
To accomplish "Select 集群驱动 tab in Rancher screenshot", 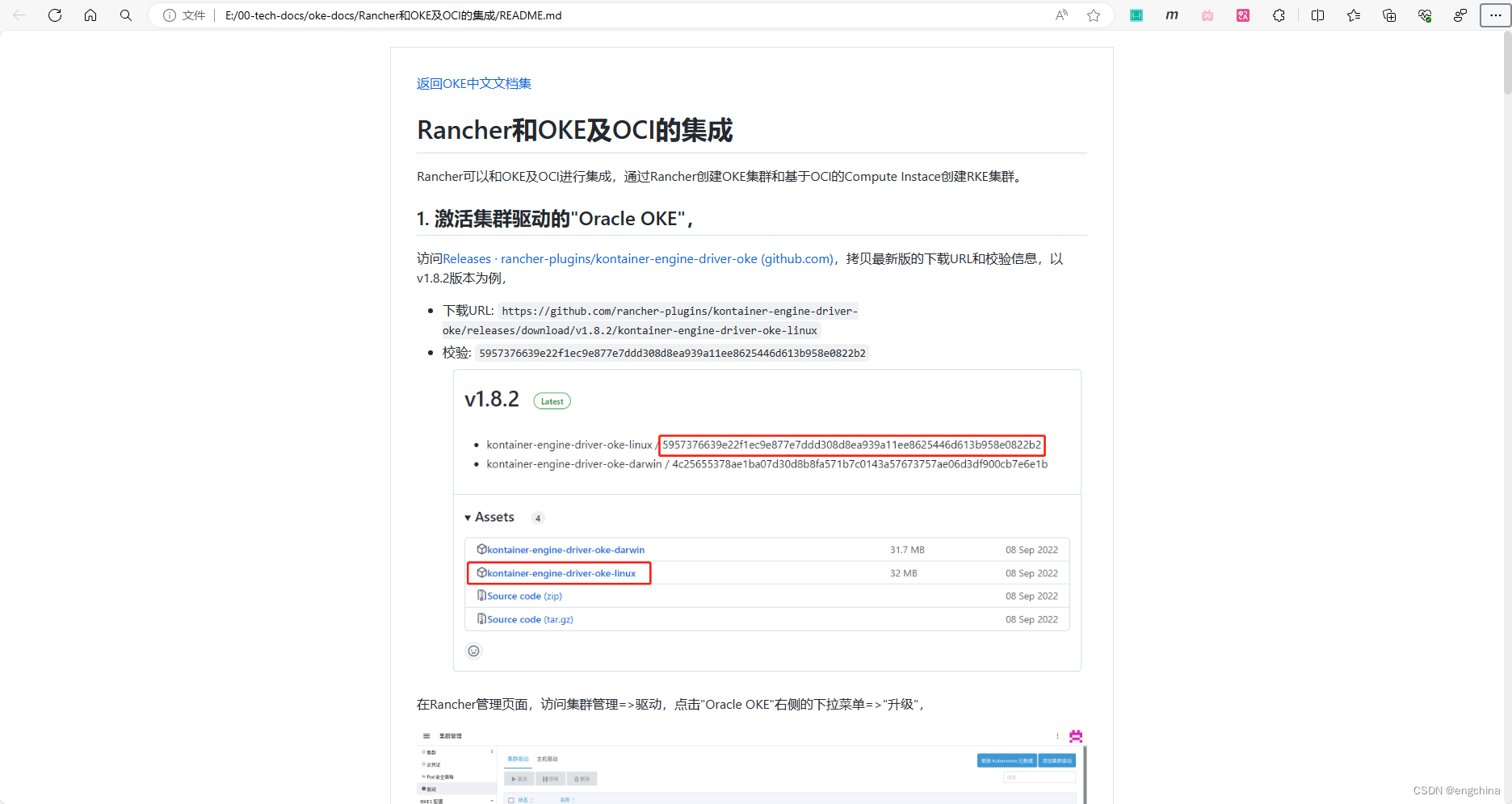I will pos(518,759).
